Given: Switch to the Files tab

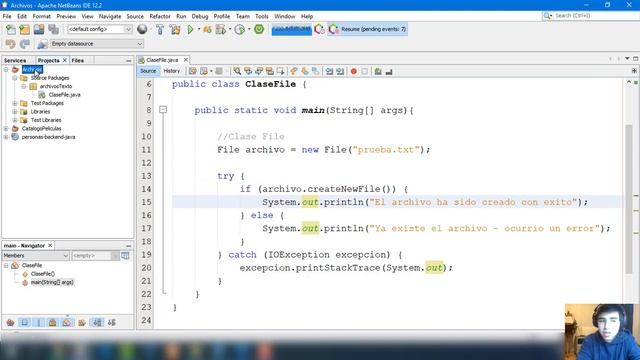Looking at the screenshot, I should (x=78, y=60).
